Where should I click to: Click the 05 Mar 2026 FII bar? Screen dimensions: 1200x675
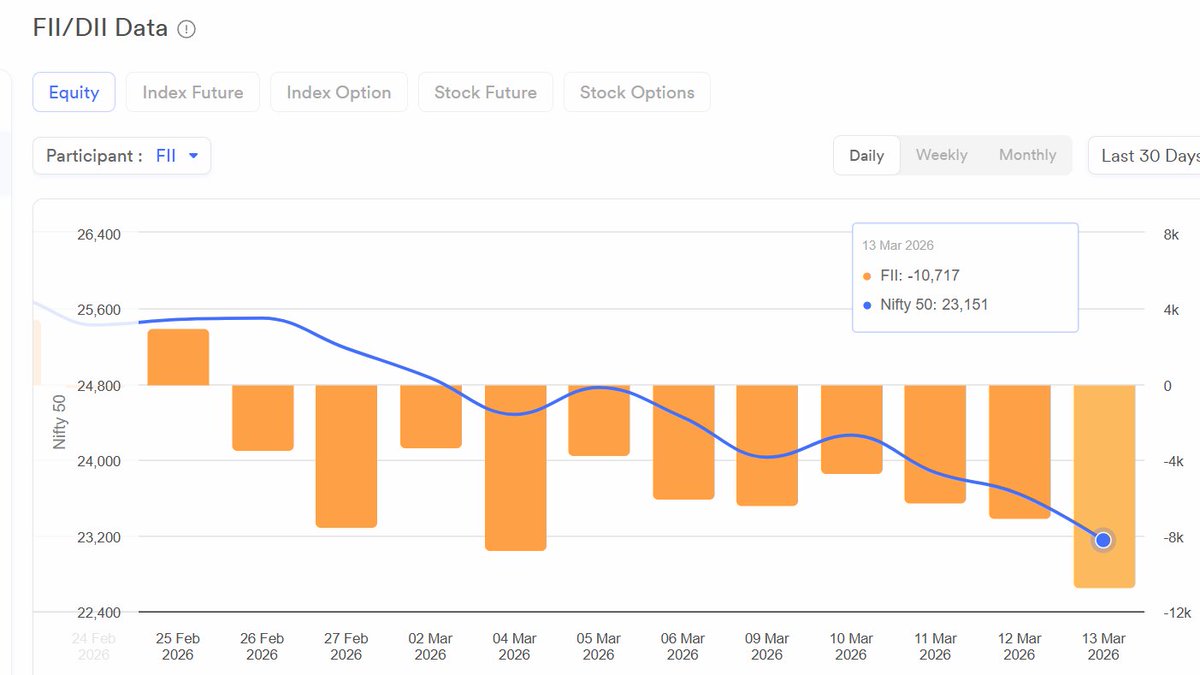(599, 420)
